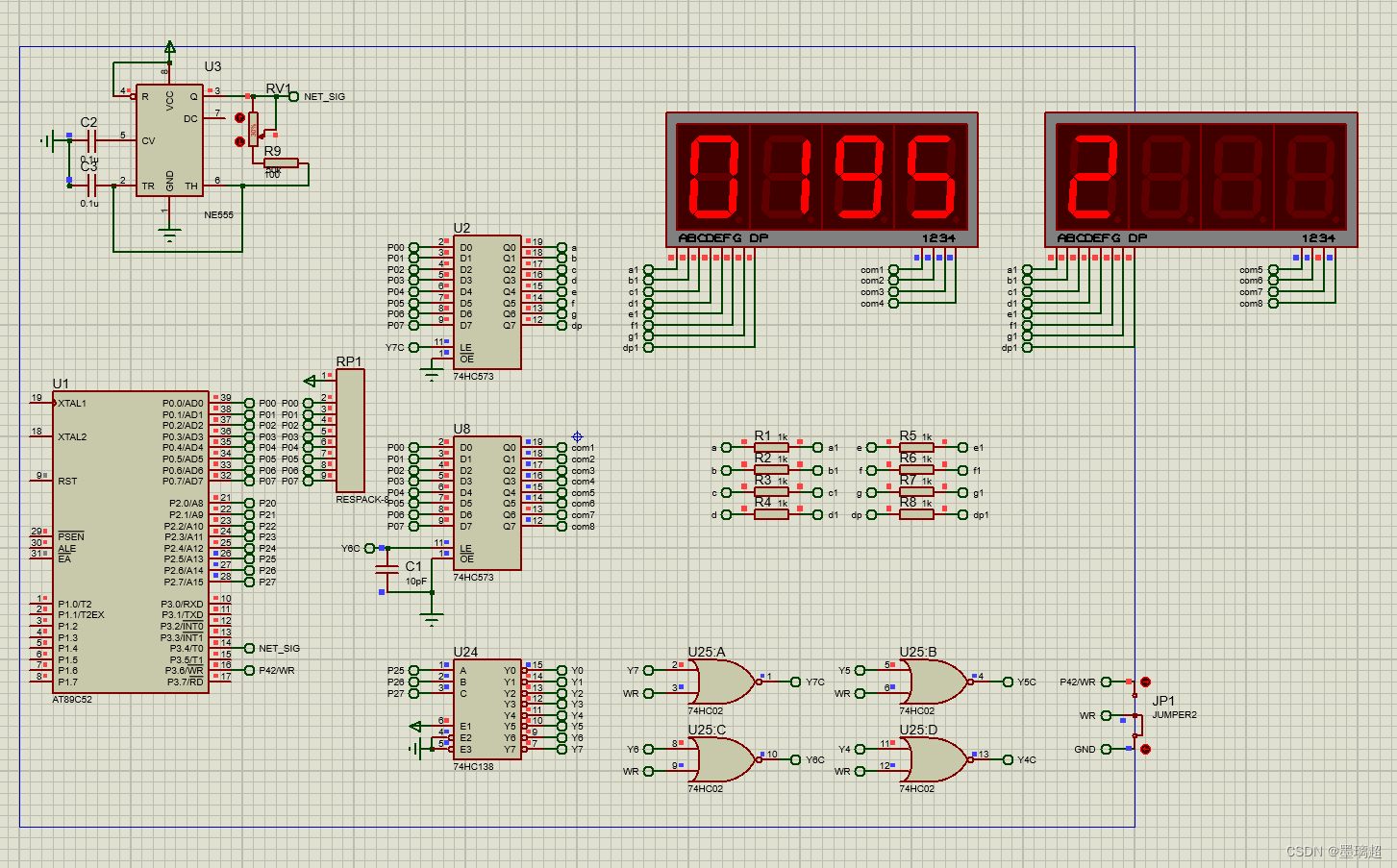Select resistor R8 1k
This screenshot has width=1397, height=868.
click(916, 514)
